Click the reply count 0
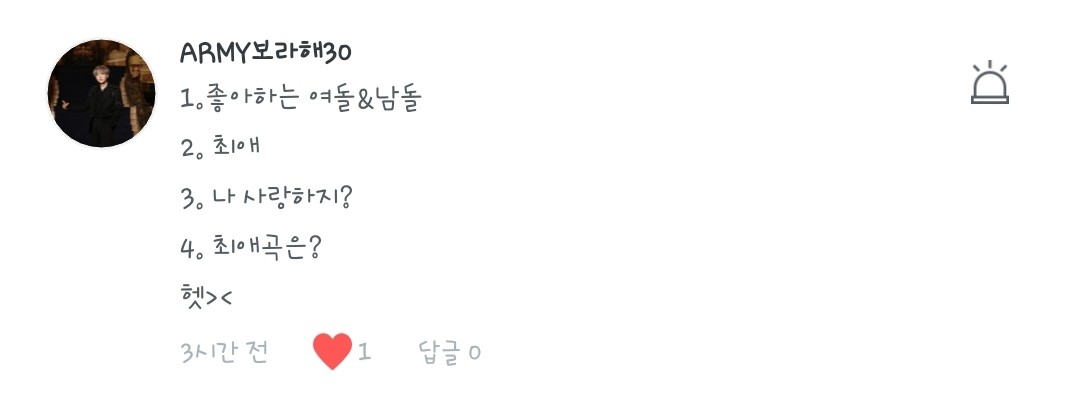This screenshot has width=1080, height=412. tap(474, 353)
